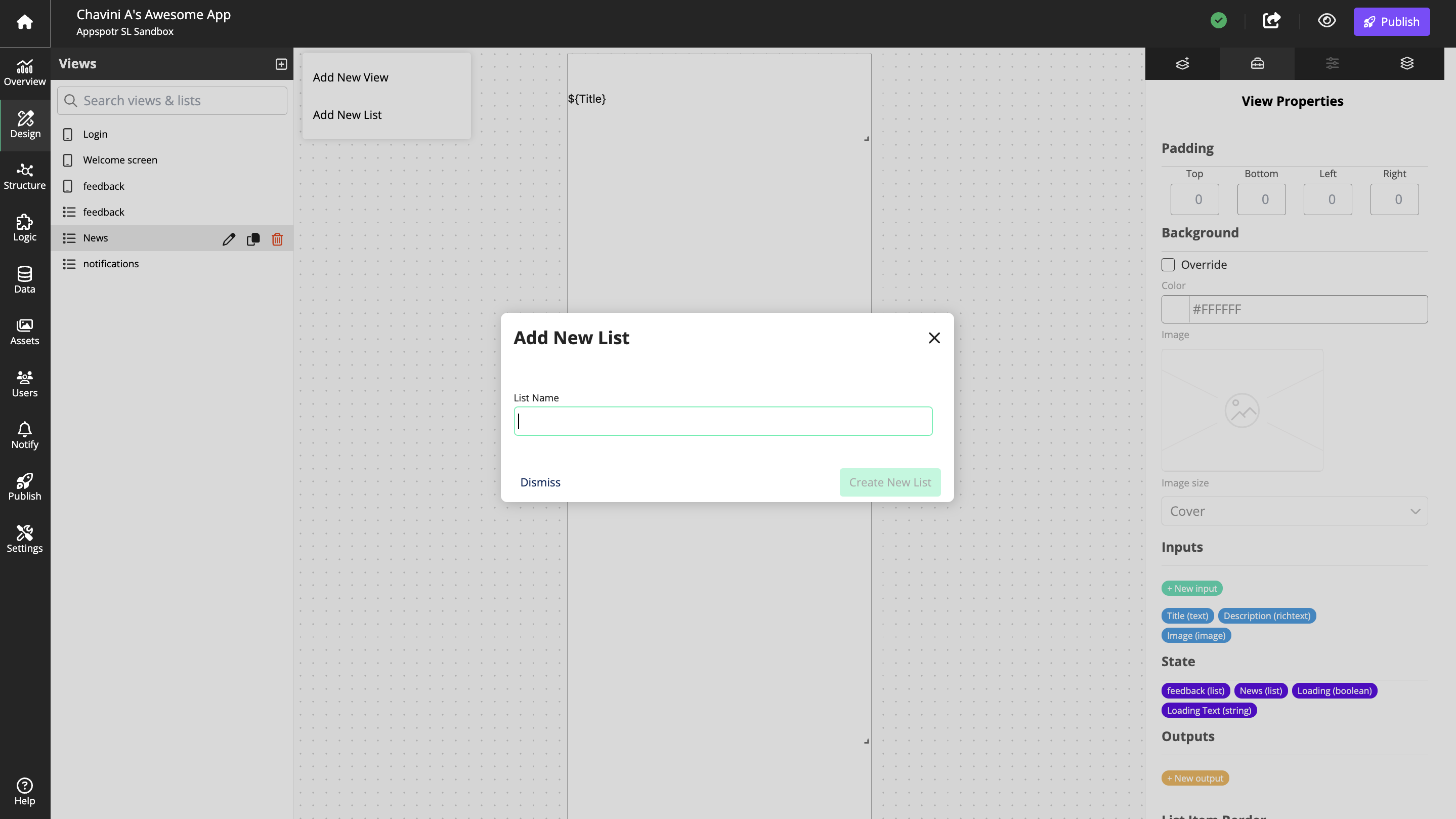Screen dimensions: 1456x819
Task: Duplicate the News list
Action: coord(253,239)
